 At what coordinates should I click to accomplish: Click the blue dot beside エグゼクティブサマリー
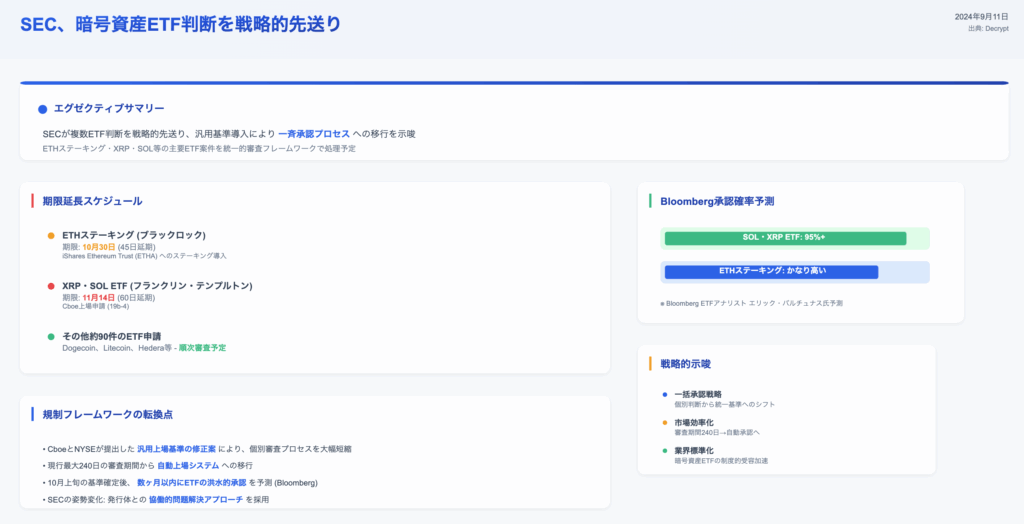(42, 109)
